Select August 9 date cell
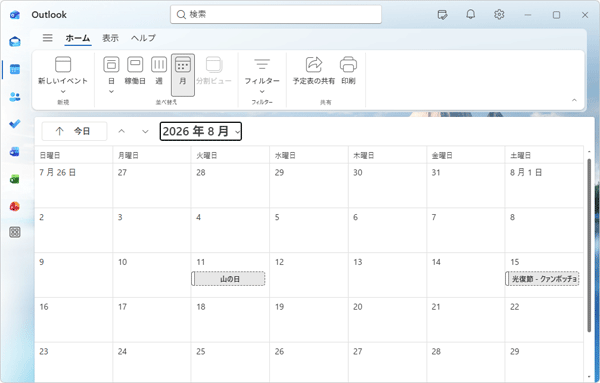 [x=73, y=275]
